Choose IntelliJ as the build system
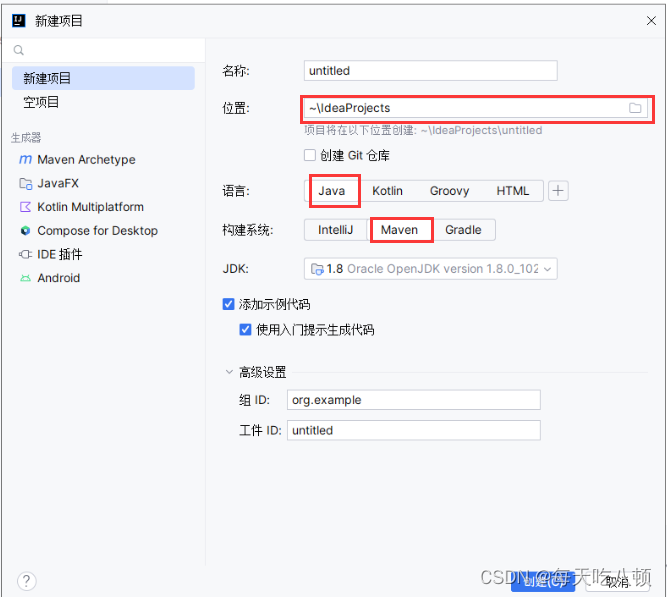 click(x=336, y=230)
